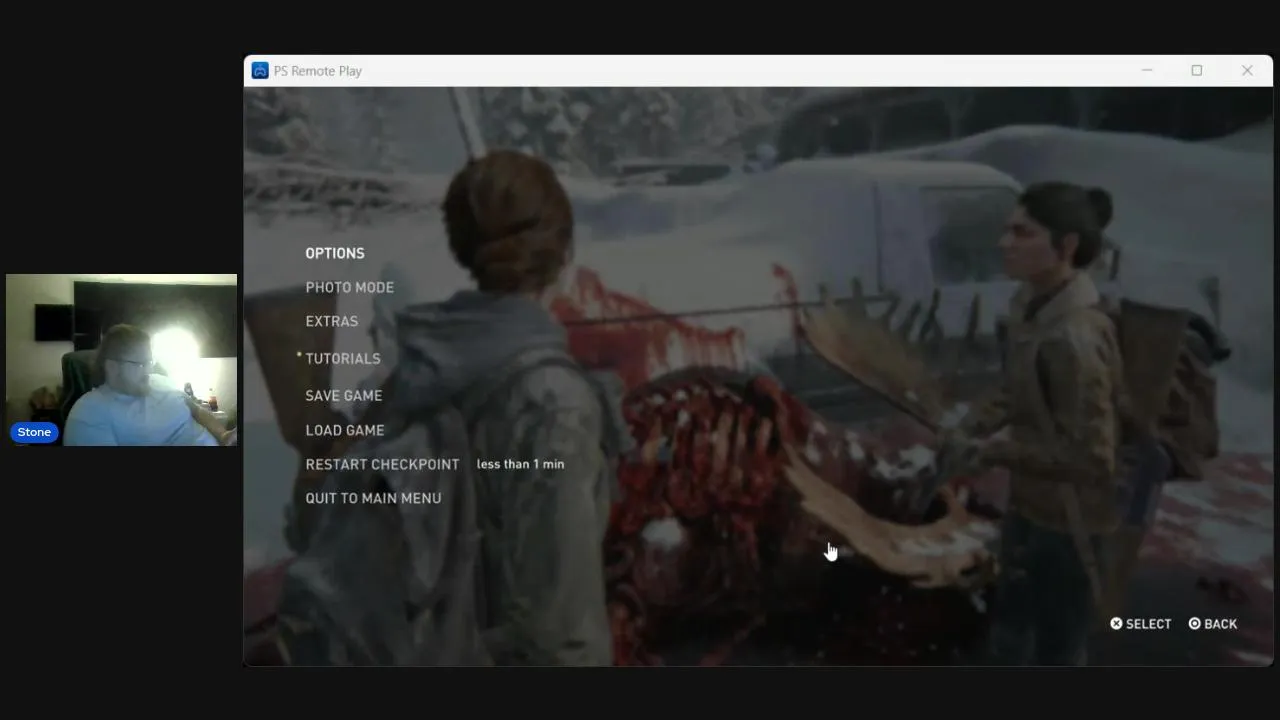Choose SAVE GAME option
Viewport: 1280px width, 720px height.
pos(344,395)
